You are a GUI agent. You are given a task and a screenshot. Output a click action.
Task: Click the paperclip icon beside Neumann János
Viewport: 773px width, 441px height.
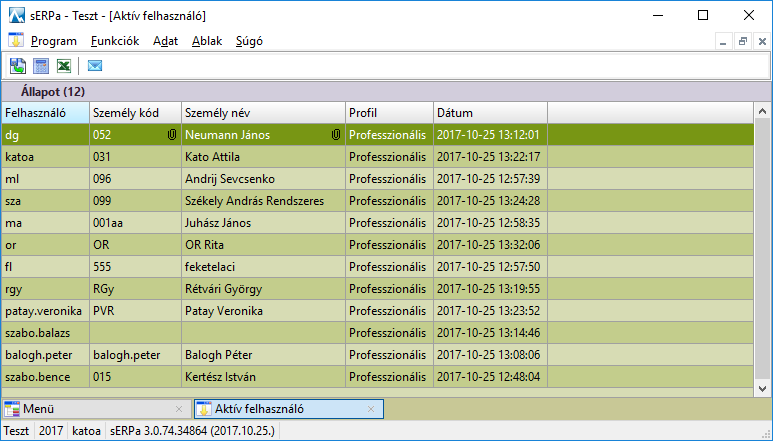tap(336, 135)
